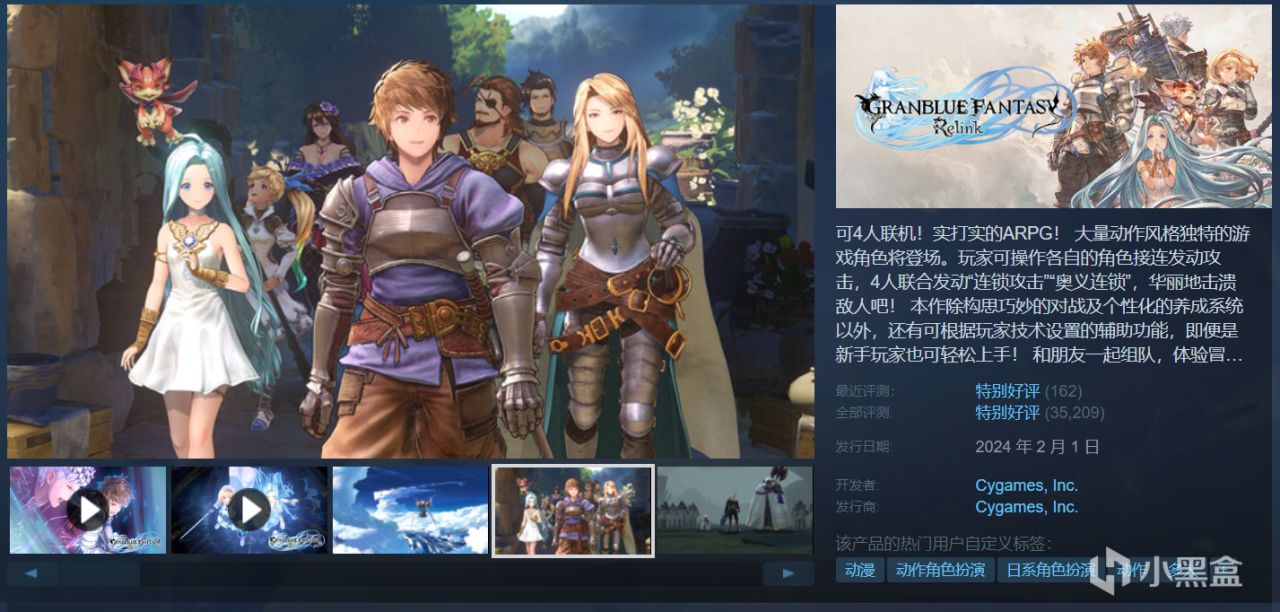Screen dimensions: 1280x612
Task: Play the second trailer video thumbnail
Action: pyautogui.click(x=249, y=510)
